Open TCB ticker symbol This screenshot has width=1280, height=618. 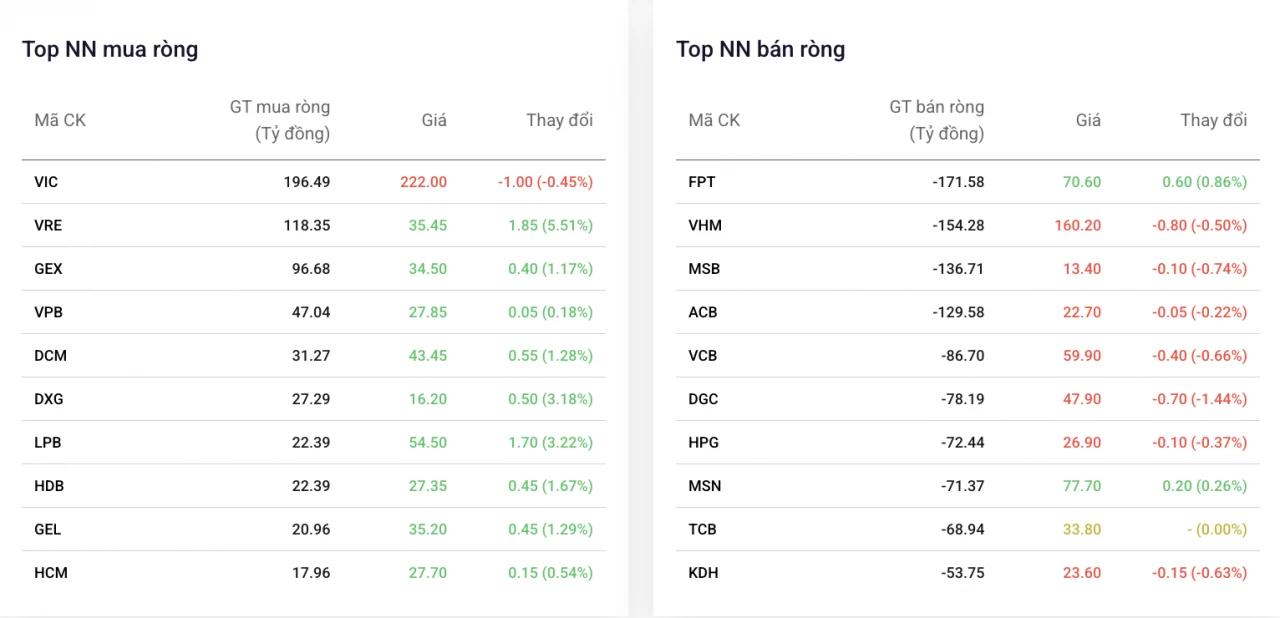(702, 529)
